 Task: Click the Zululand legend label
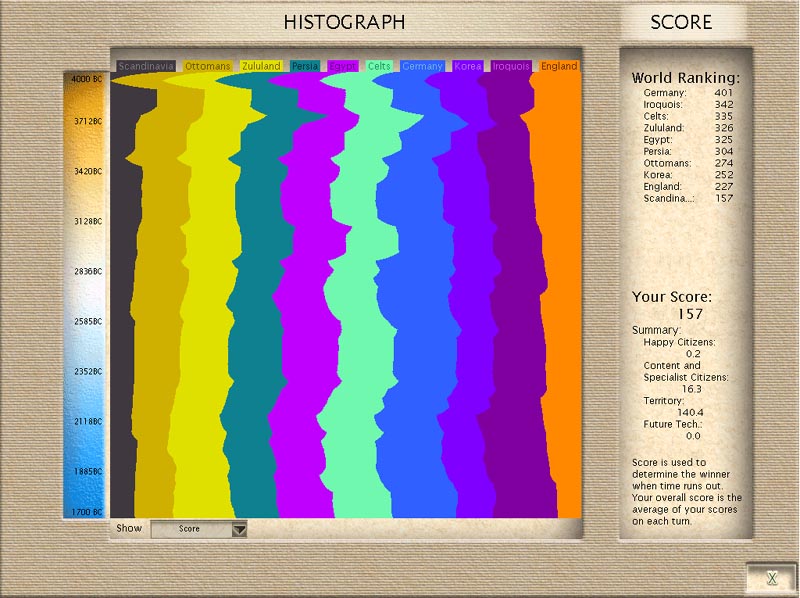click(261, 67)
